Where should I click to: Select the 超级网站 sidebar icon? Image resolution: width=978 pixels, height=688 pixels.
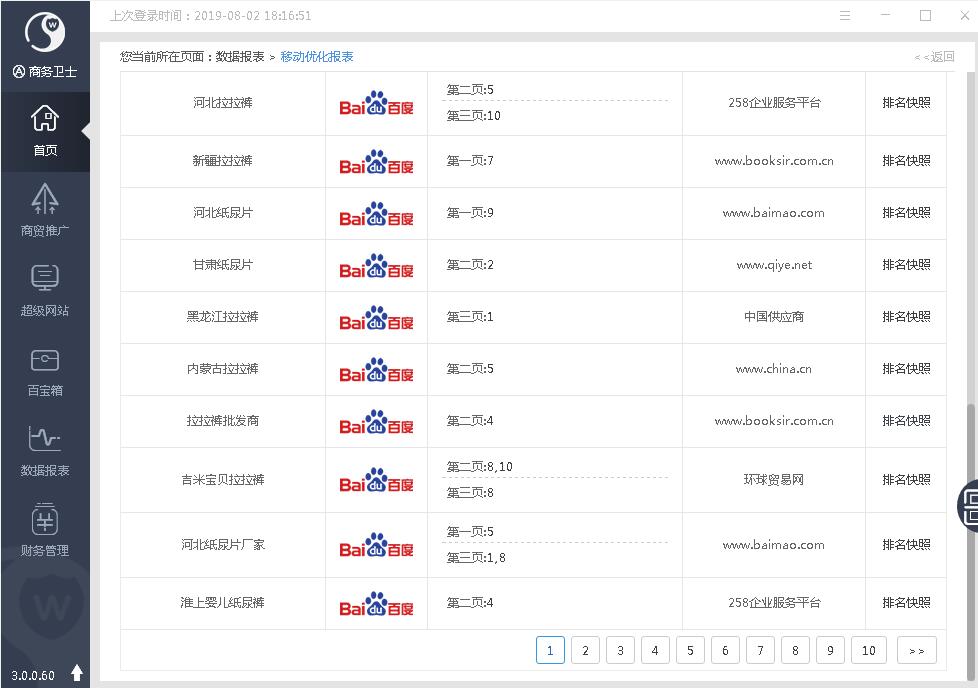(x=44, y=290)
